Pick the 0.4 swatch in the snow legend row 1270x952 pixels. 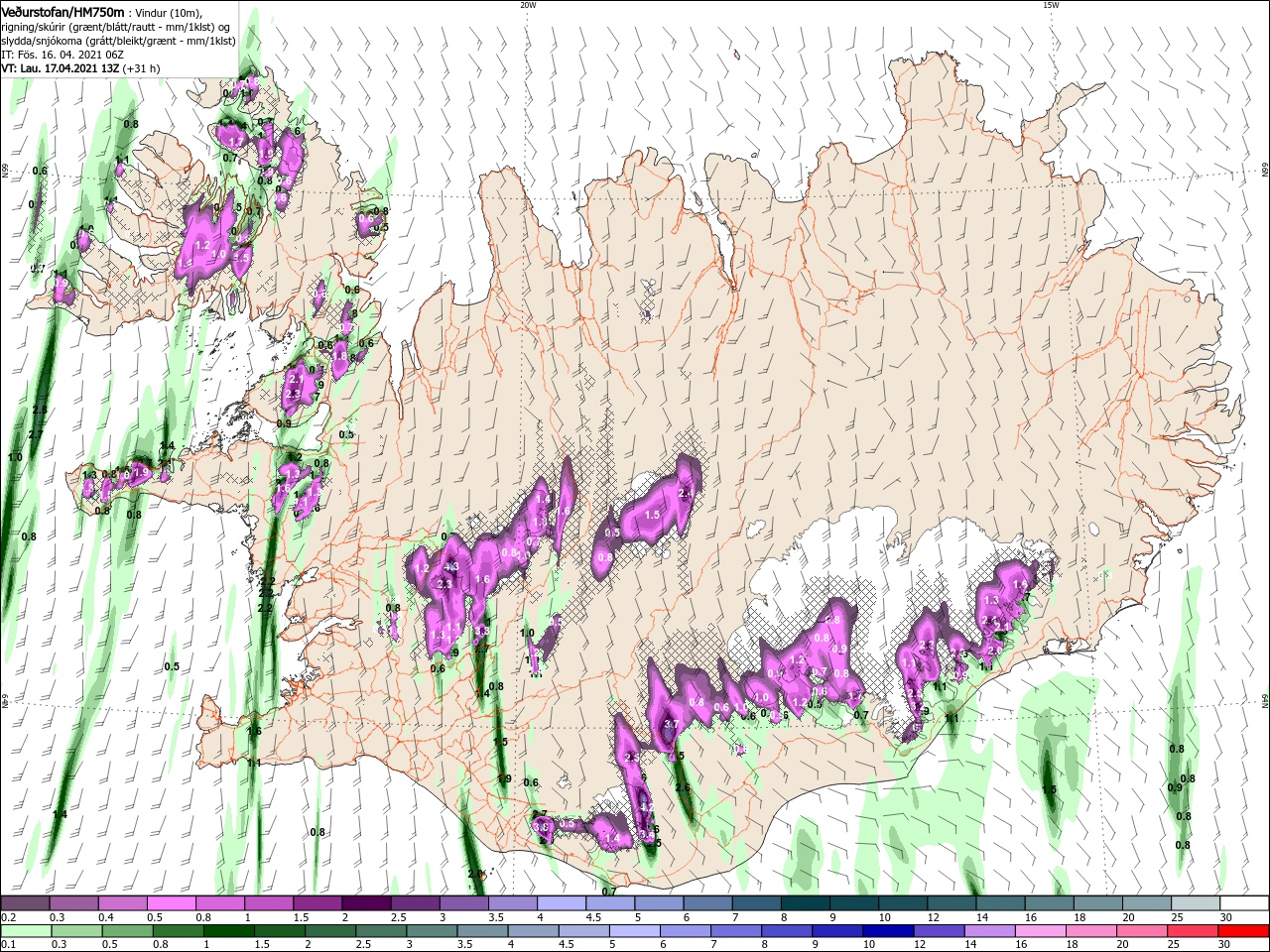[x=122, y=903]
